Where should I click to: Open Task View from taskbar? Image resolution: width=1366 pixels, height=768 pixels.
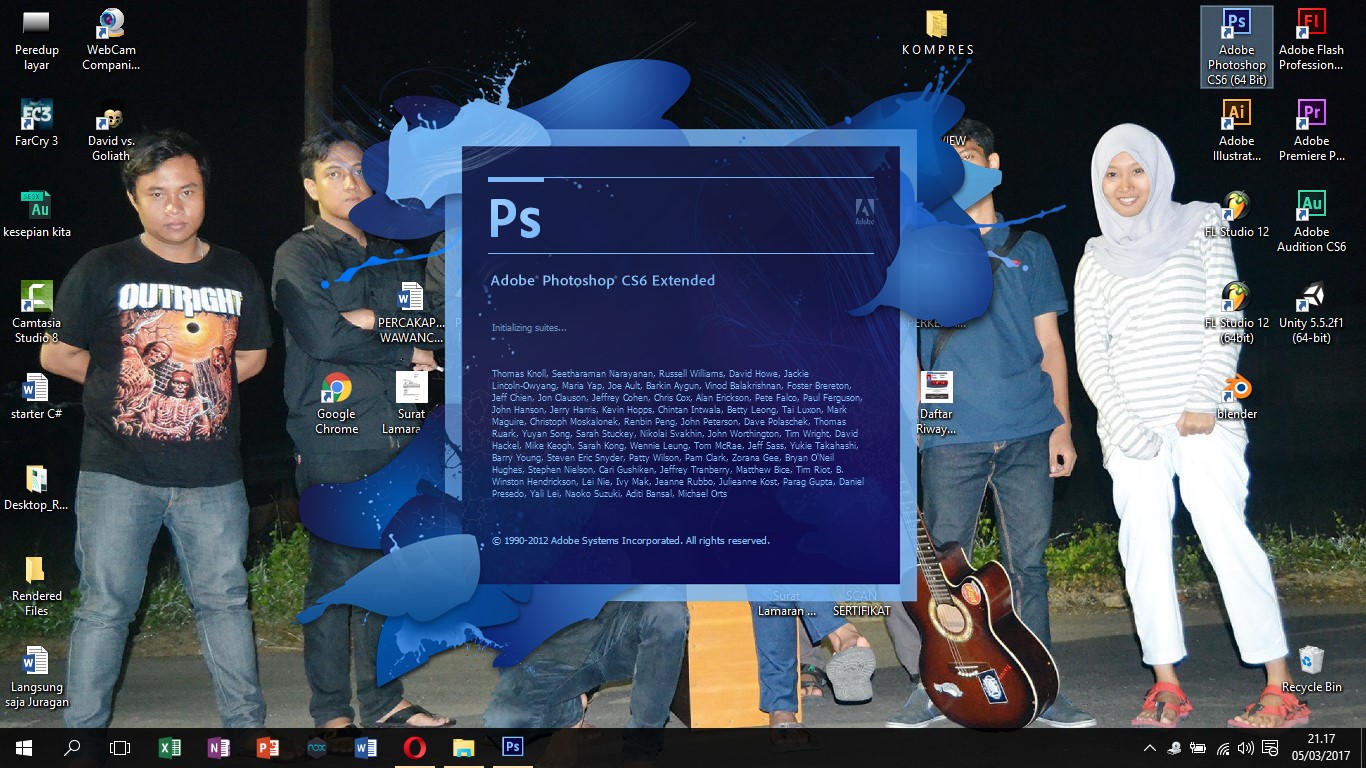click(x=120, y=747)
